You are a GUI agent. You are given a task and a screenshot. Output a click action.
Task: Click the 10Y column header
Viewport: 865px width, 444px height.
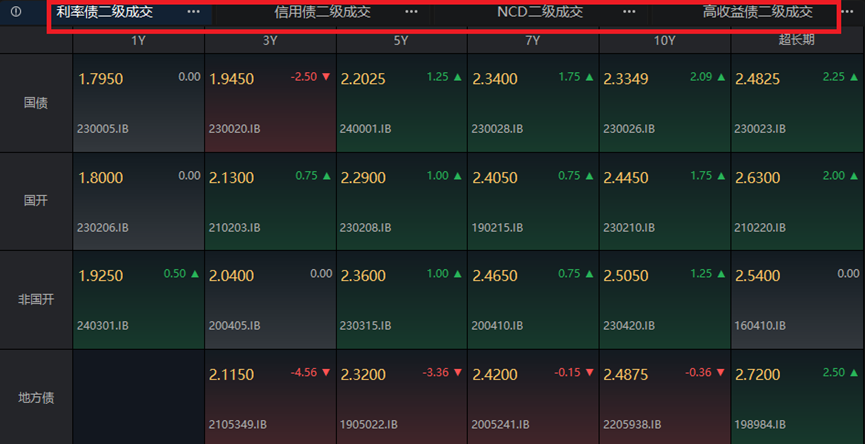pos(664,41)
